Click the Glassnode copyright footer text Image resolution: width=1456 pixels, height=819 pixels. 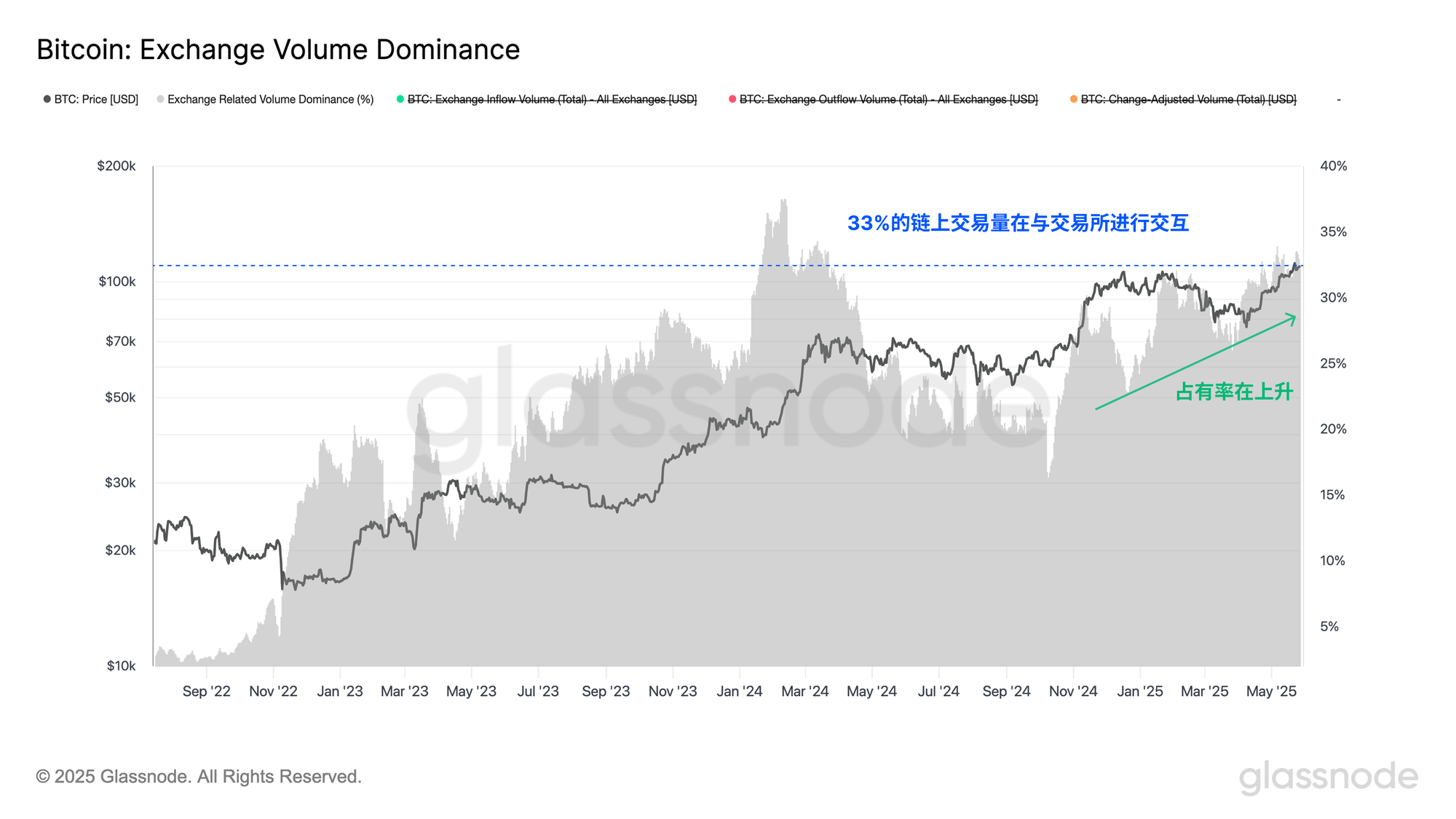199,777
